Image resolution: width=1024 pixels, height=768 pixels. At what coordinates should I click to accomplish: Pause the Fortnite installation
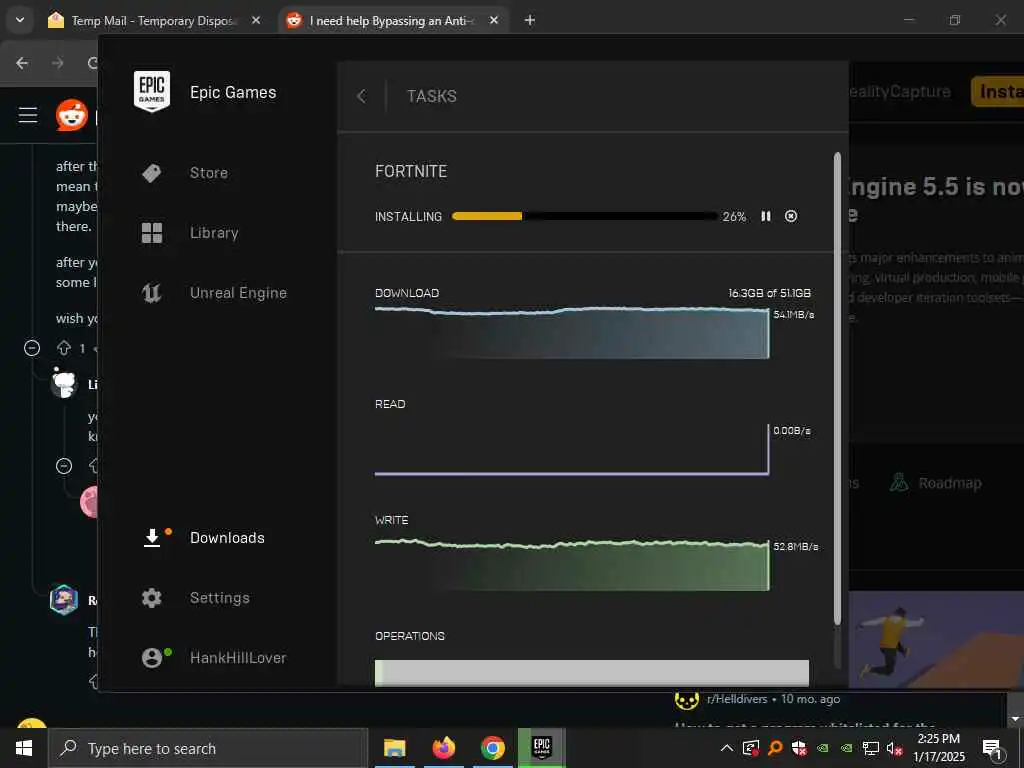click(x=766, y=216)
